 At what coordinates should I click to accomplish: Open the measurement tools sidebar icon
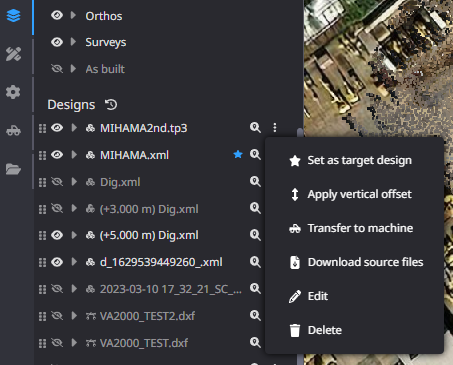[13, 54]
